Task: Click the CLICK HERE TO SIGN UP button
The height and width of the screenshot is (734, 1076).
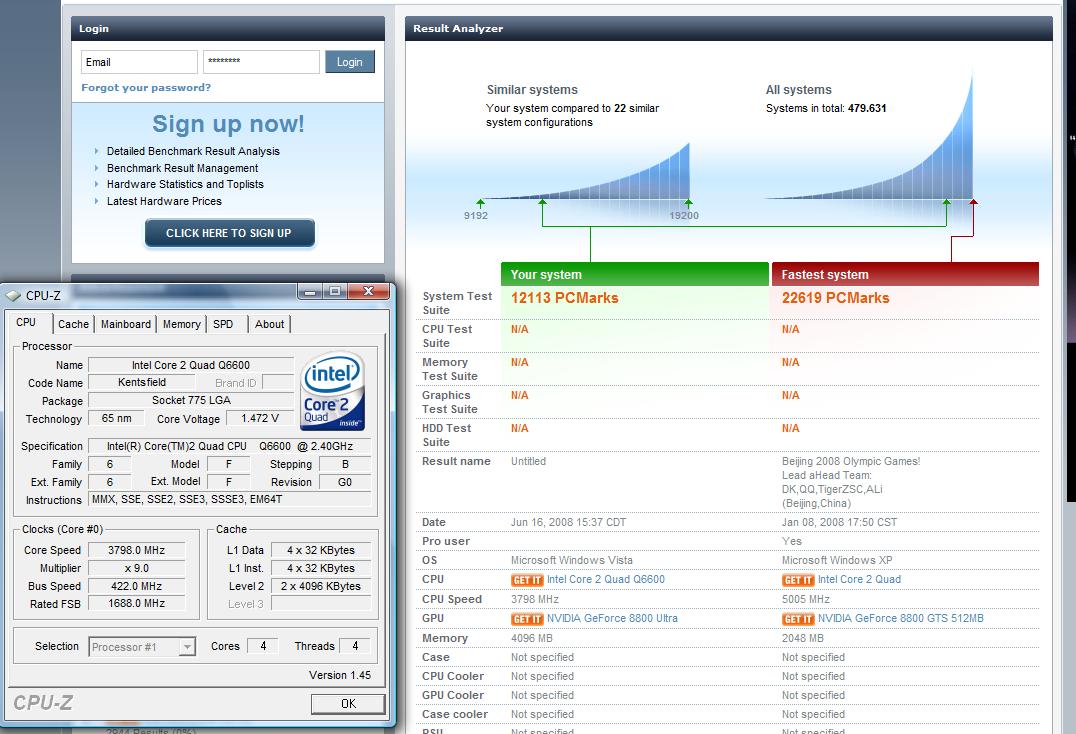Action: pos(229,233)
